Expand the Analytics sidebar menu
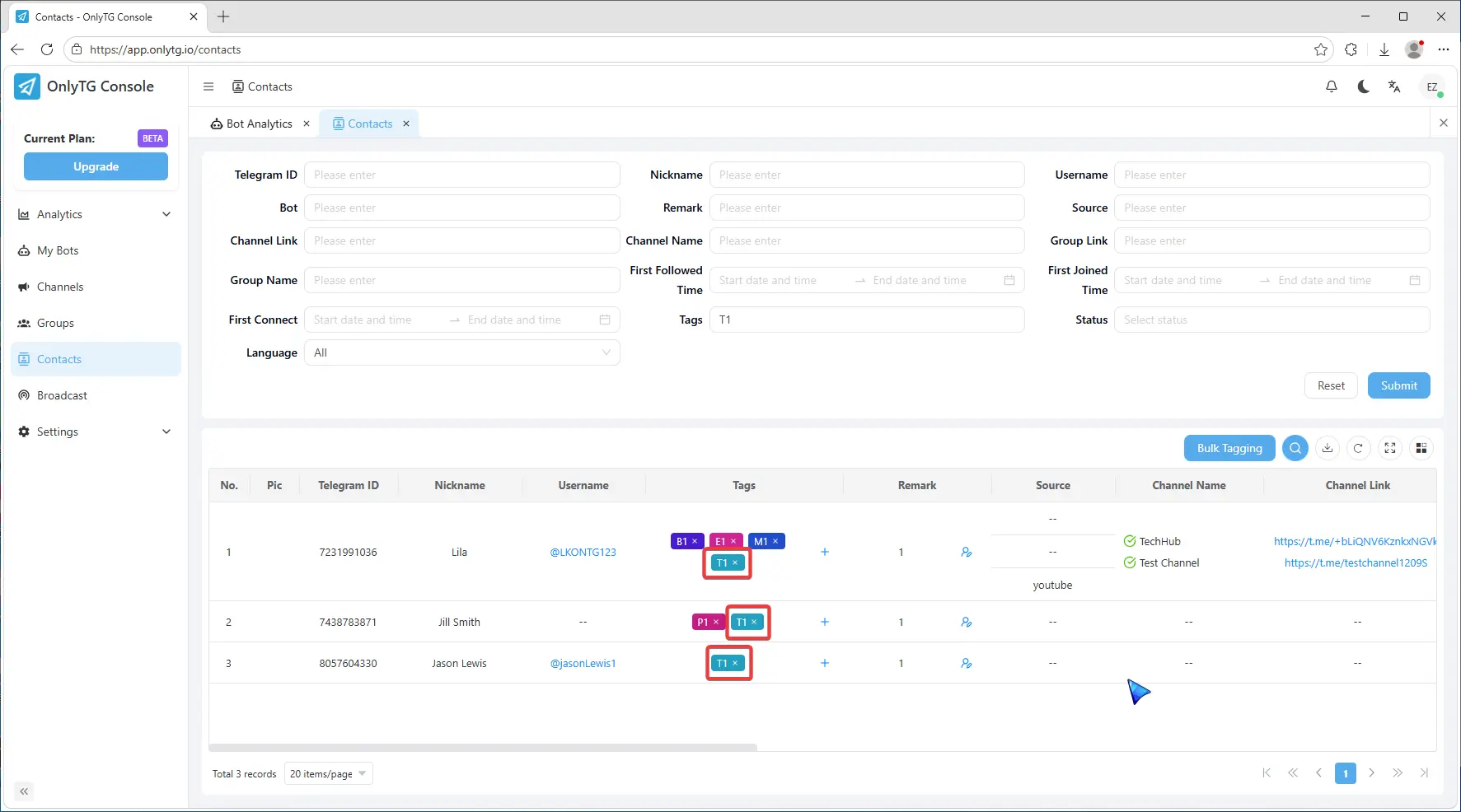Viewport: 1461px width, 812px height. 96,214
